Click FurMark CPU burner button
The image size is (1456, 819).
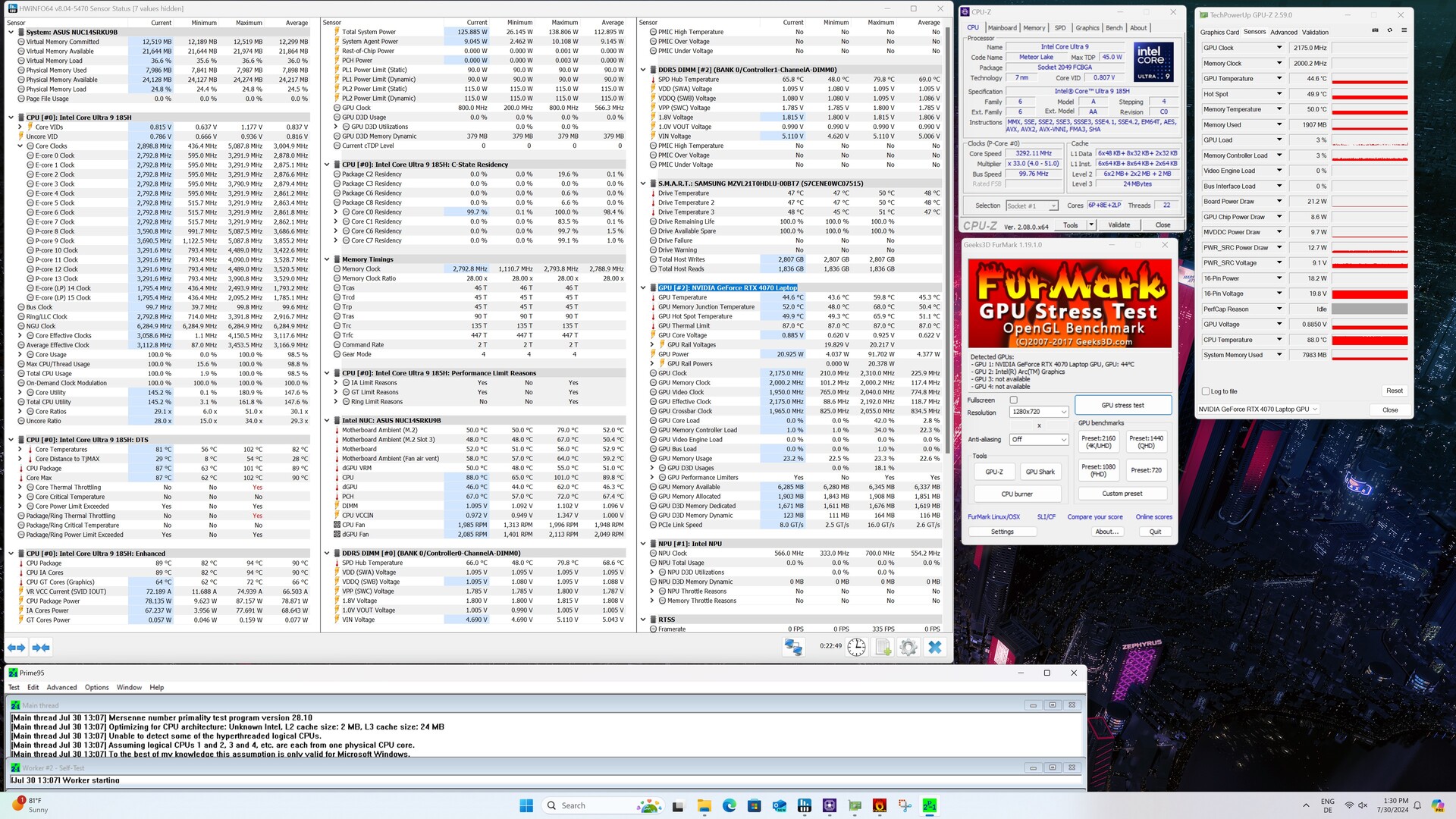point(1017,494)
